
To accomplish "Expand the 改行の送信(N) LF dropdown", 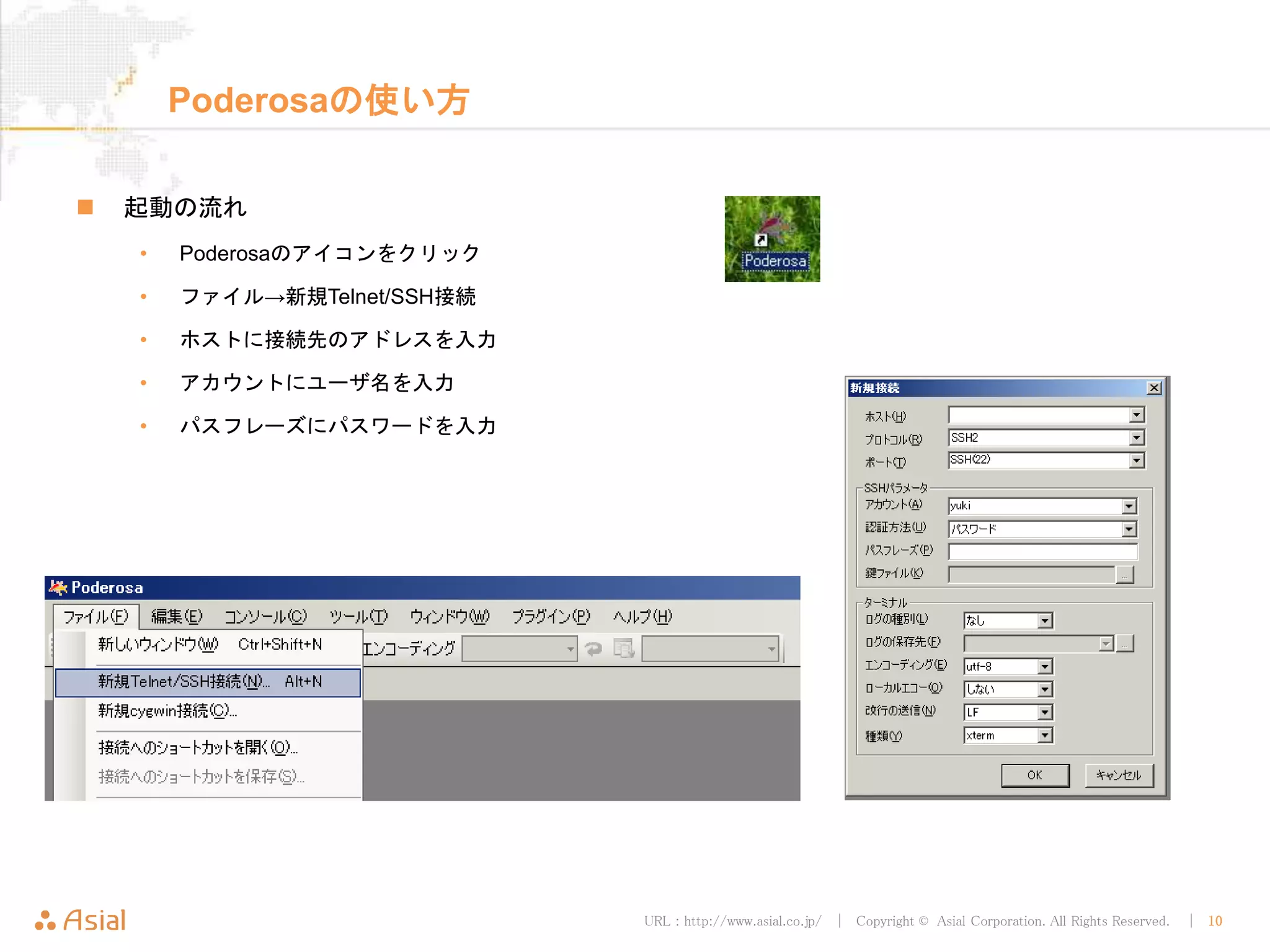I will click(1045, 712).
